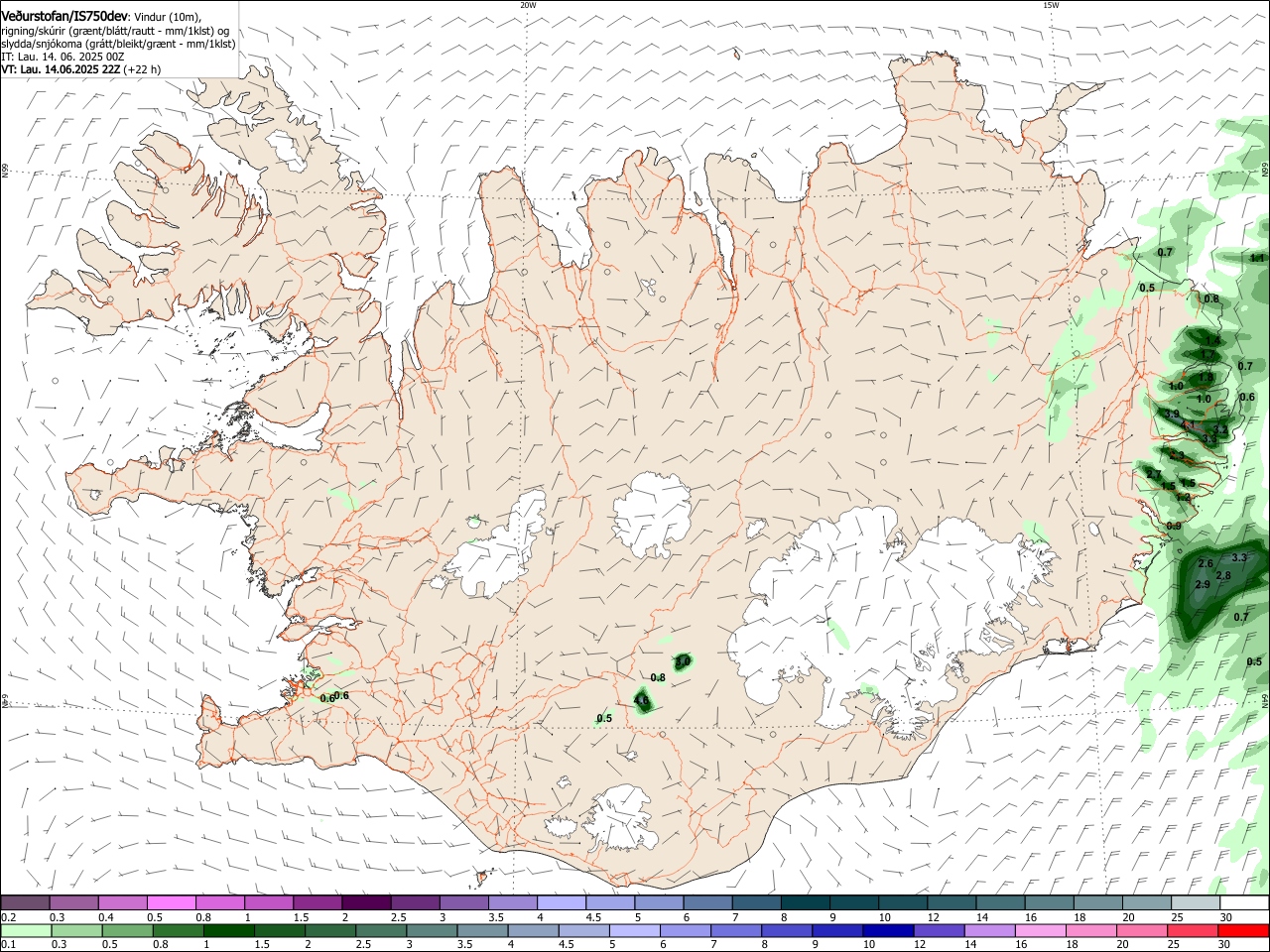
Task: Click the 1.8 precipitation value
Action: [1206, 378]
